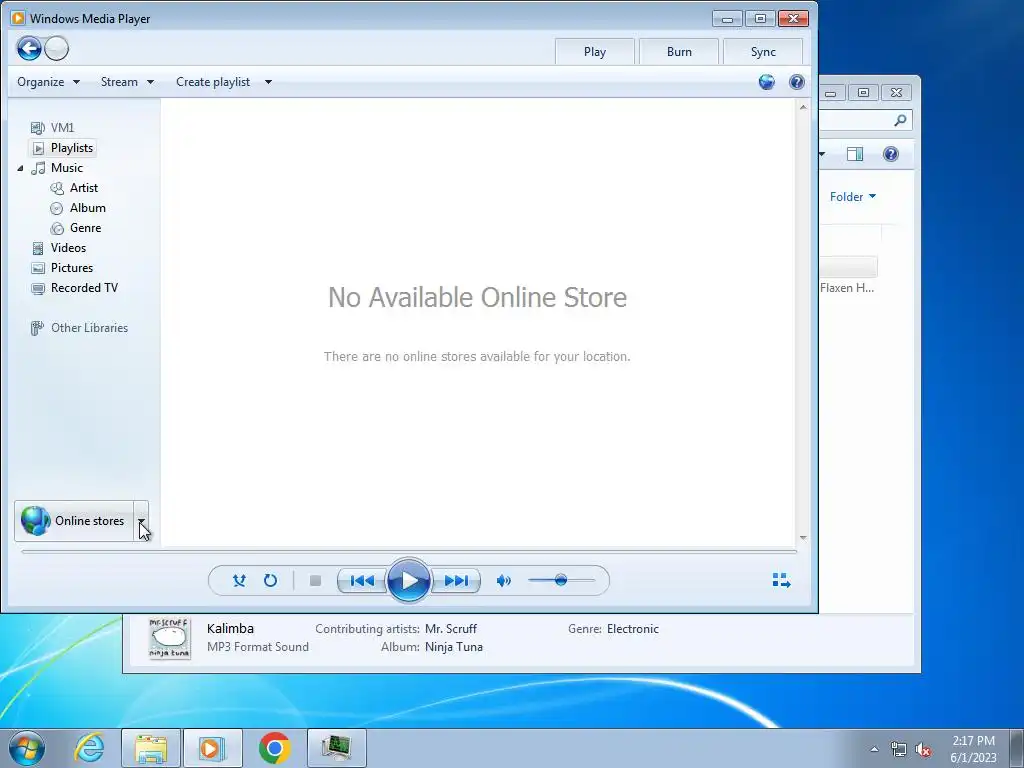Toggle the preview pane in Explorer window

pyautogui.click(x=855, y=154)
